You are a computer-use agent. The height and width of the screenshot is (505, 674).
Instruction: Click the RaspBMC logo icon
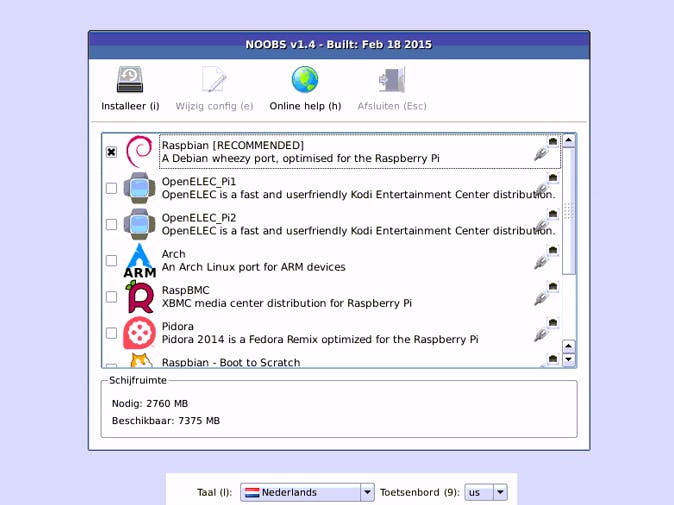coord(139,297)
